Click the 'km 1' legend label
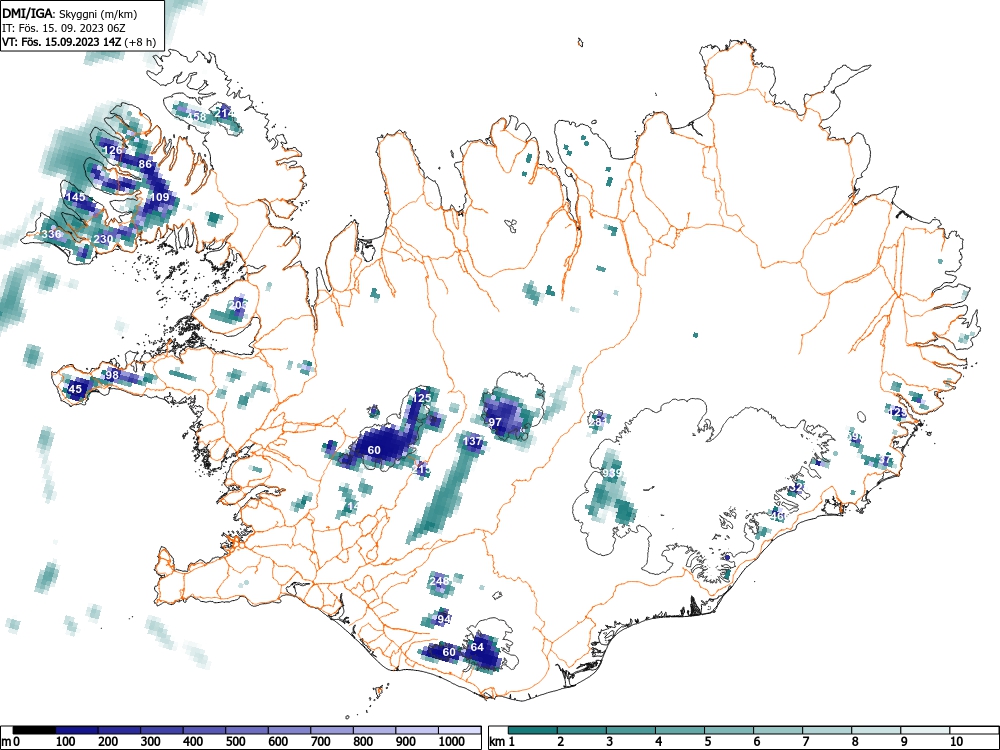Screen dimensions: 1000x750 tap(502, 742)
